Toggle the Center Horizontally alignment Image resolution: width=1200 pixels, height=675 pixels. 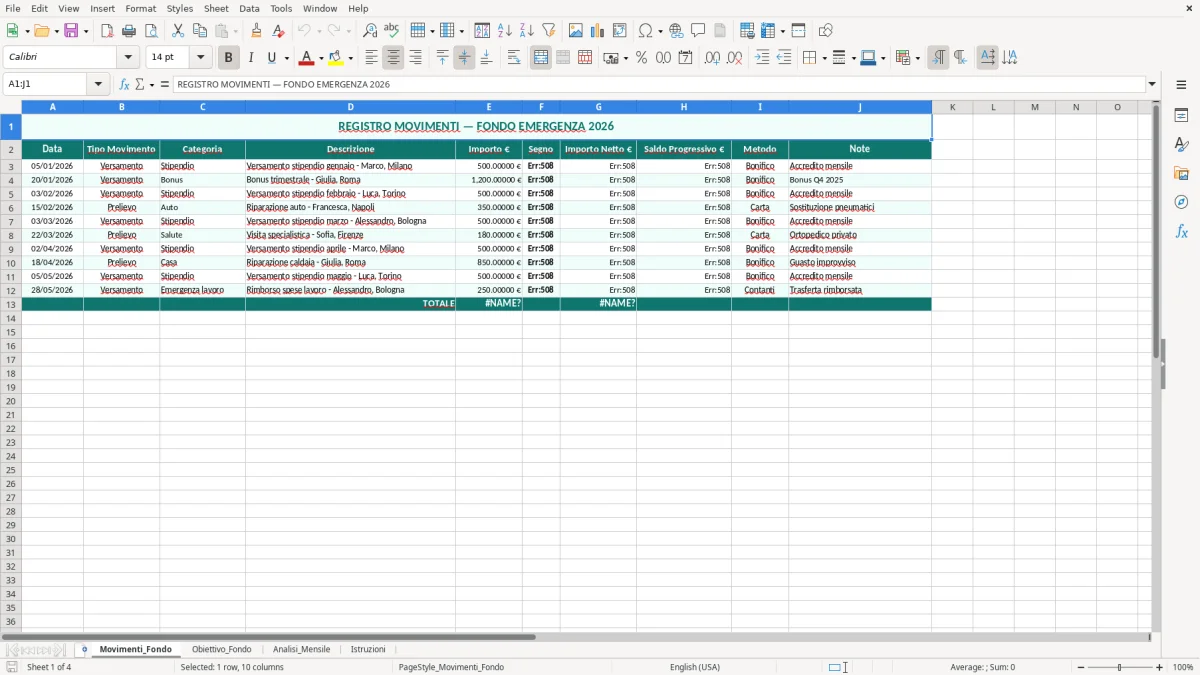click(x=393, y=58)
